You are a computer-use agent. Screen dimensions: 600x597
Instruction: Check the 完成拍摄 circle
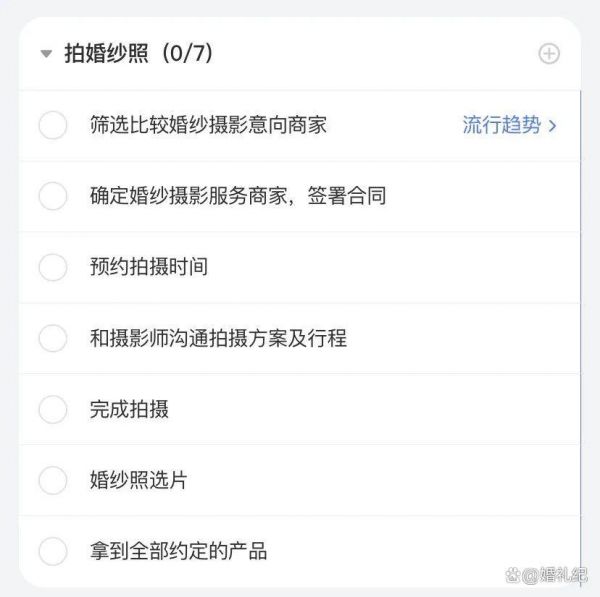(53, 409)
